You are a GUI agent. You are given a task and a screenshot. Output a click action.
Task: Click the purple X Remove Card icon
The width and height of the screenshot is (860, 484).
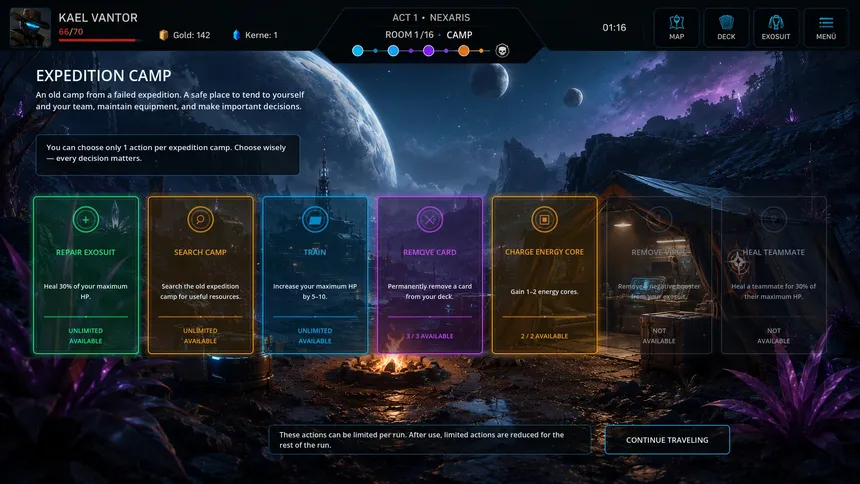click(429, 220)
